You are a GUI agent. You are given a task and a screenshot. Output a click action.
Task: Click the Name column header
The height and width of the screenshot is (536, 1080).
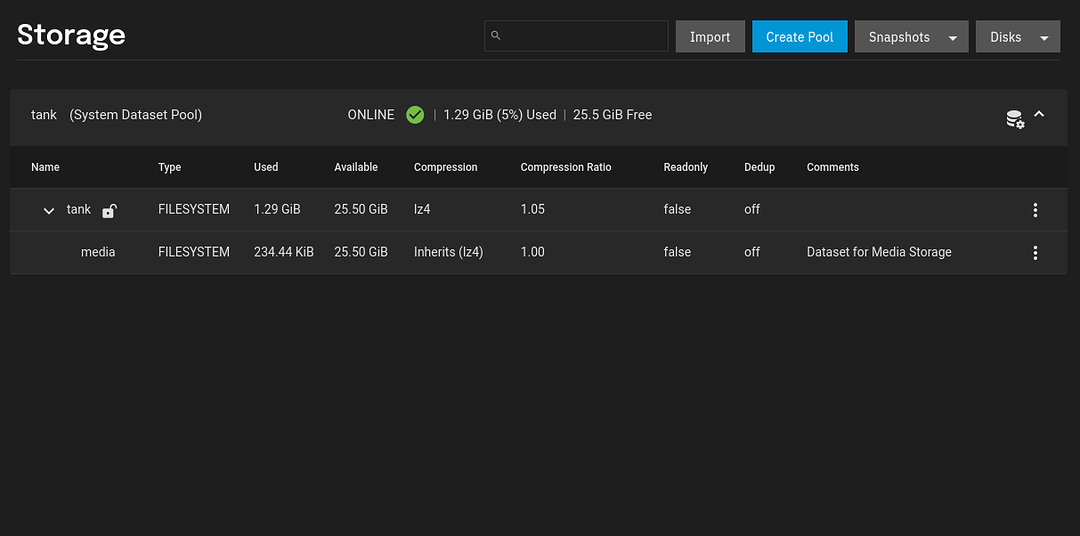(x=45, y=167)
